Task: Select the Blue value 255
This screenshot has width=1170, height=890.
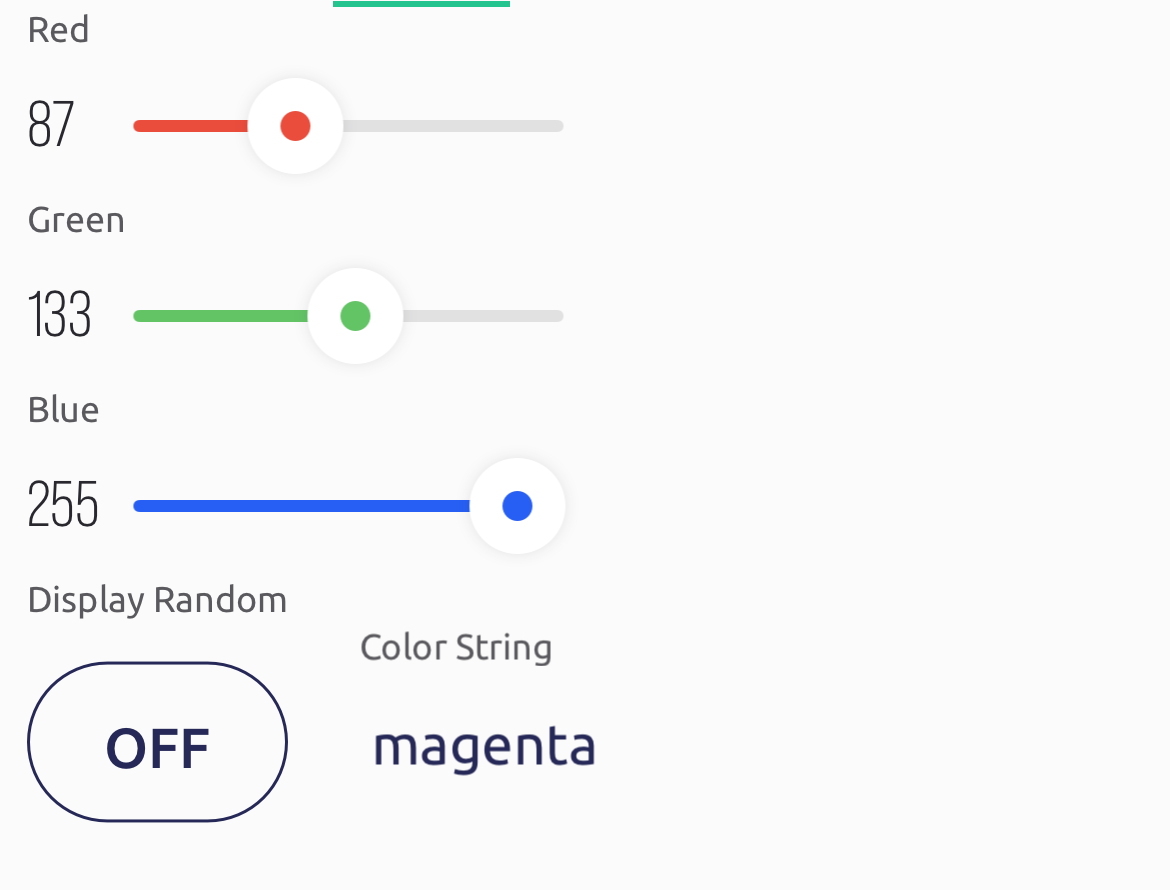Action: click(x=63, y=504)
